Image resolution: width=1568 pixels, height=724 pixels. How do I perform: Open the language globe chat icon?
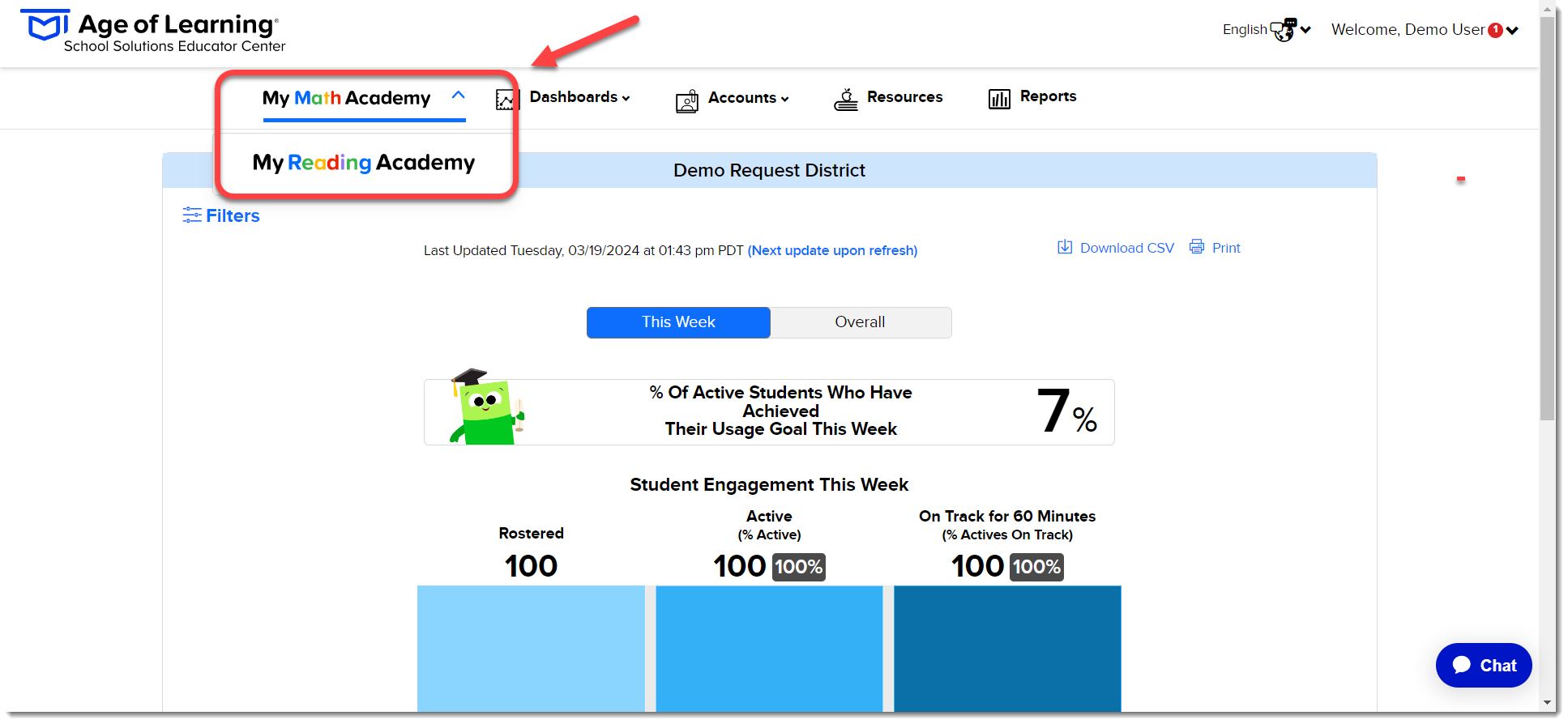click(x=1283, y=30)
